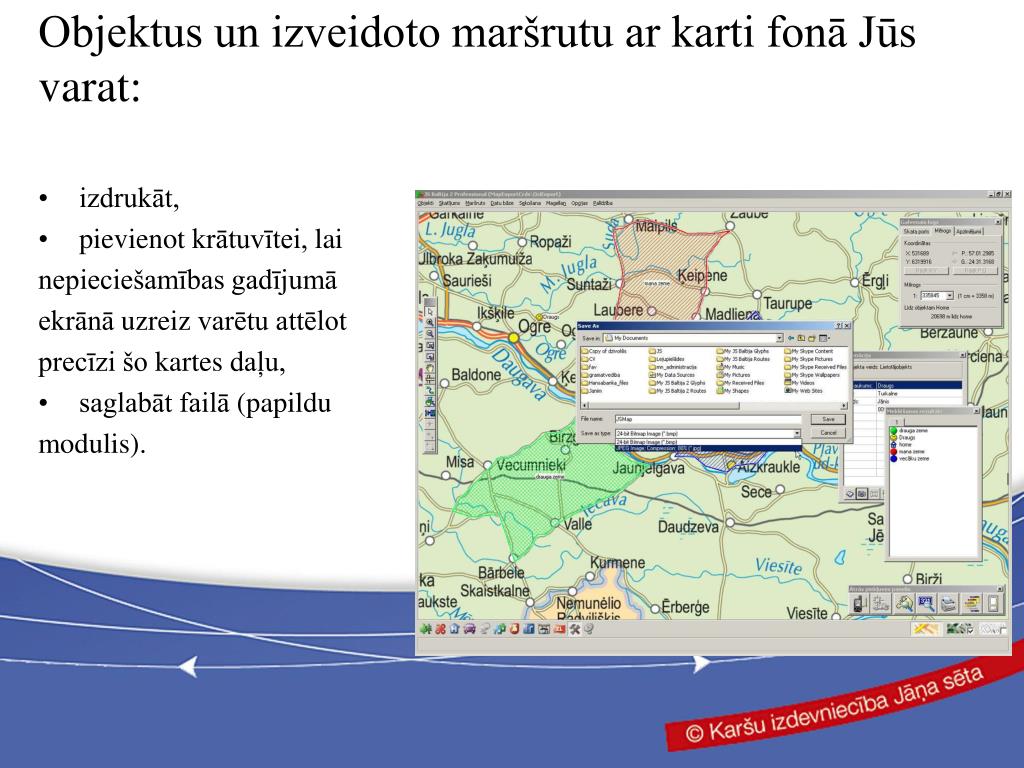Click the printer icon in floating toolbar

pos(948,603)
